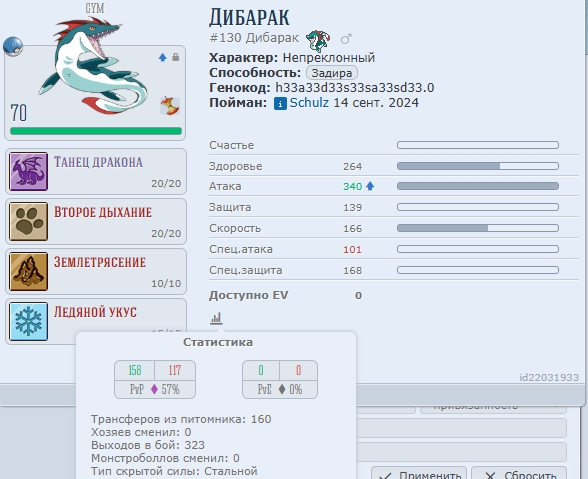Click the snowflake ice move icon
The width and height of the screenshot is (588, 479).
tap(28, 321)
